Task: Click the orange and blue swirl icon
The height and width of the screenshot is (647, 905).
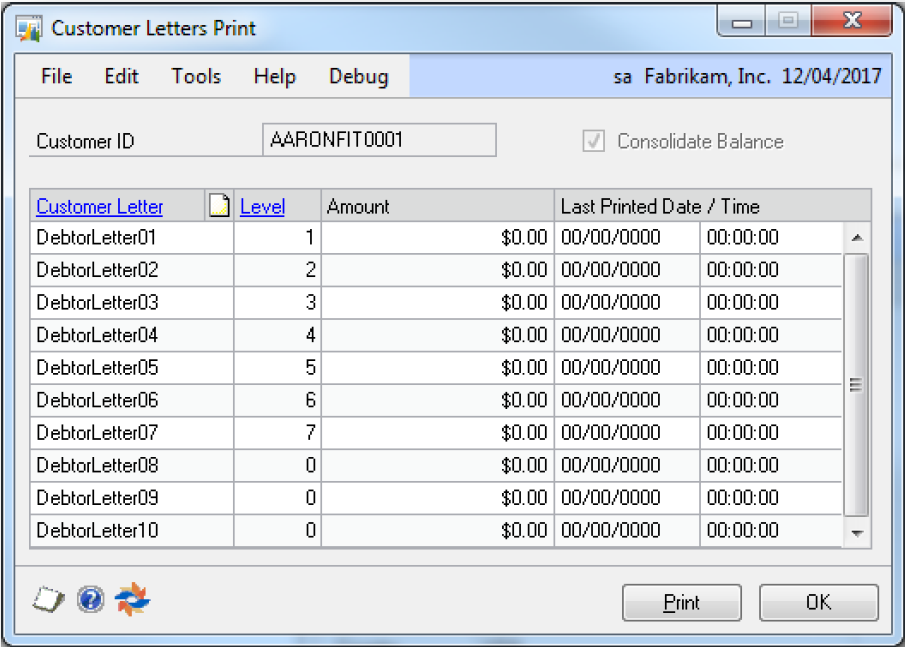Action: point(132,599)
